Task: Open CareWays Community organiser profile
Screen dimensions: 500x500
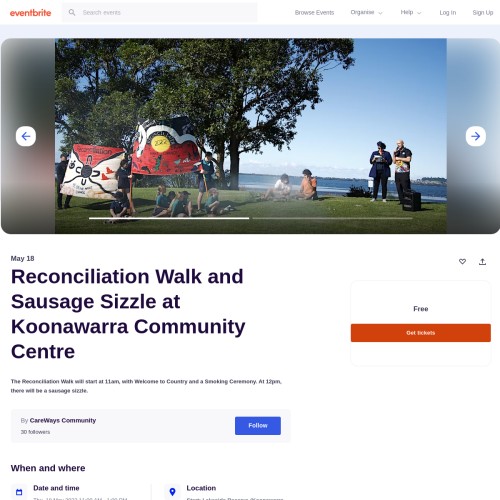Action: point(63,420)
